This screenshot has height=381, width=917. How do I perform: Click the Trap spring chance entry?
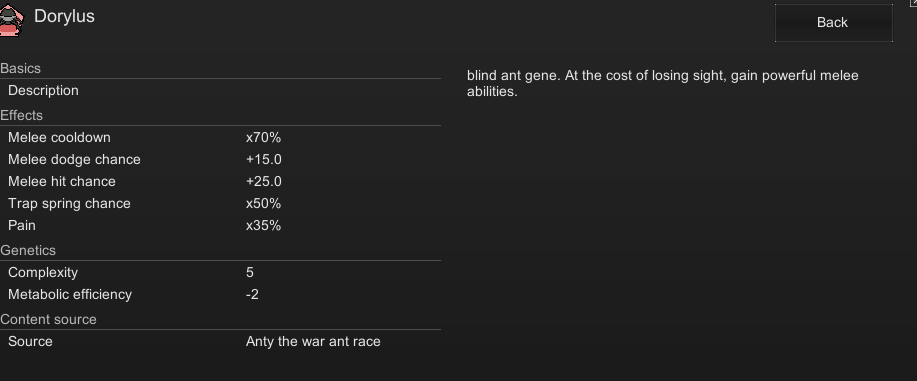coord(220,204)
